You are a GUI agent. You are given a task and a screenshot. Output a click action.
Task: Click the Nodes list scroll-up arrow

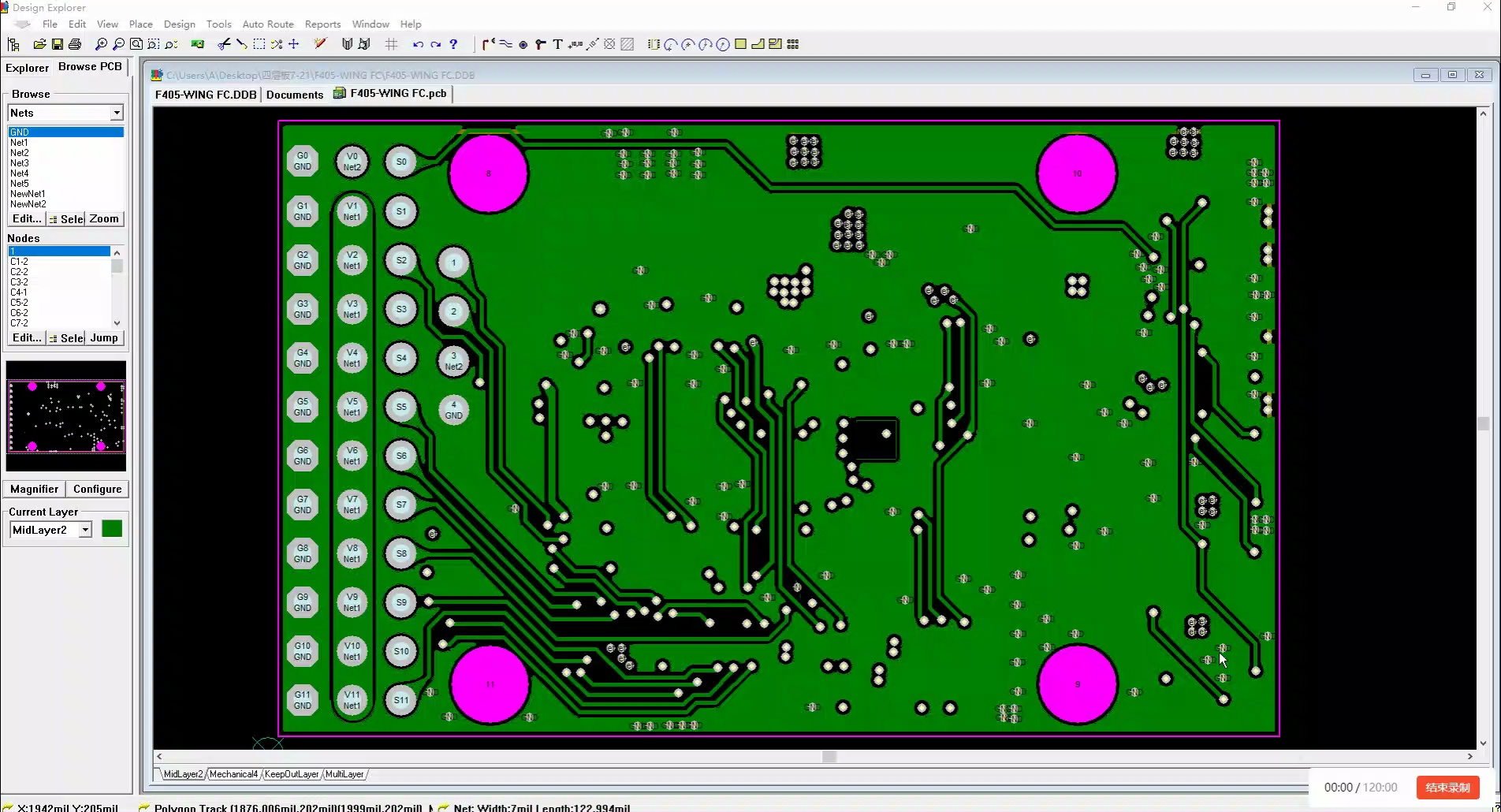point(117,252)
